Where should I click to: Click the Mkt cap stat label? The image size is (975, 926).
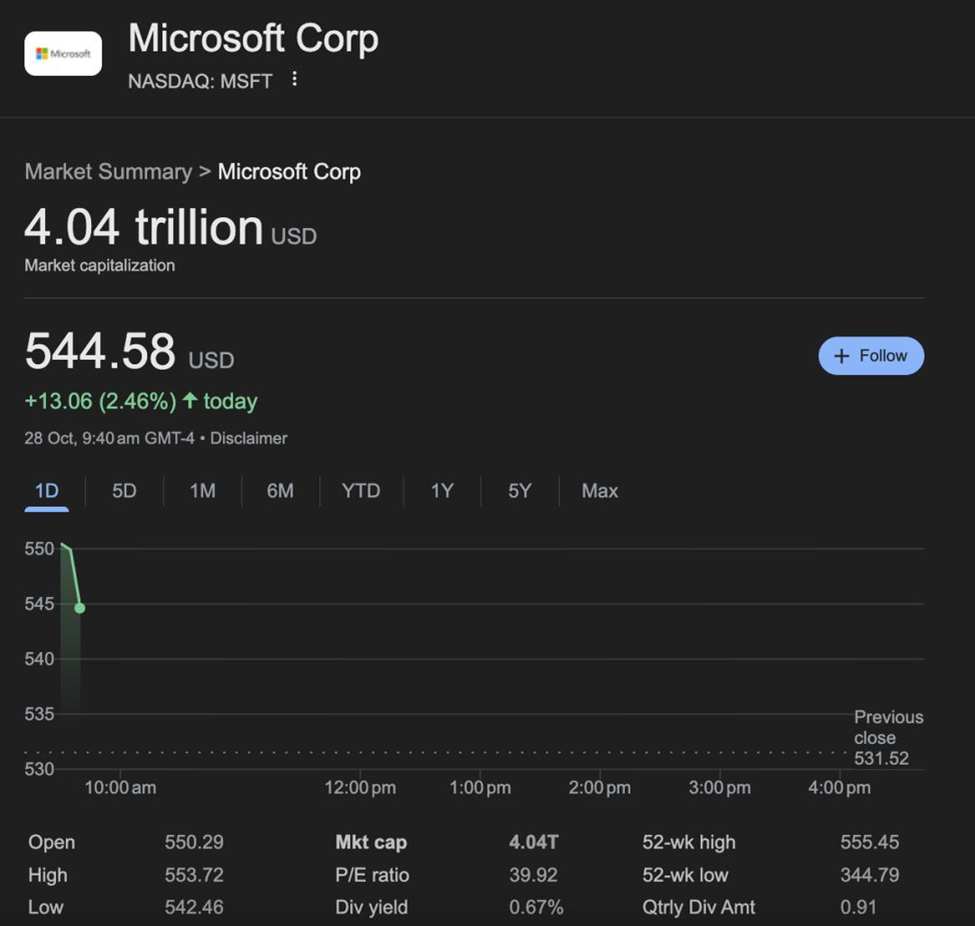pyautogui.click(x=371, y=842)
